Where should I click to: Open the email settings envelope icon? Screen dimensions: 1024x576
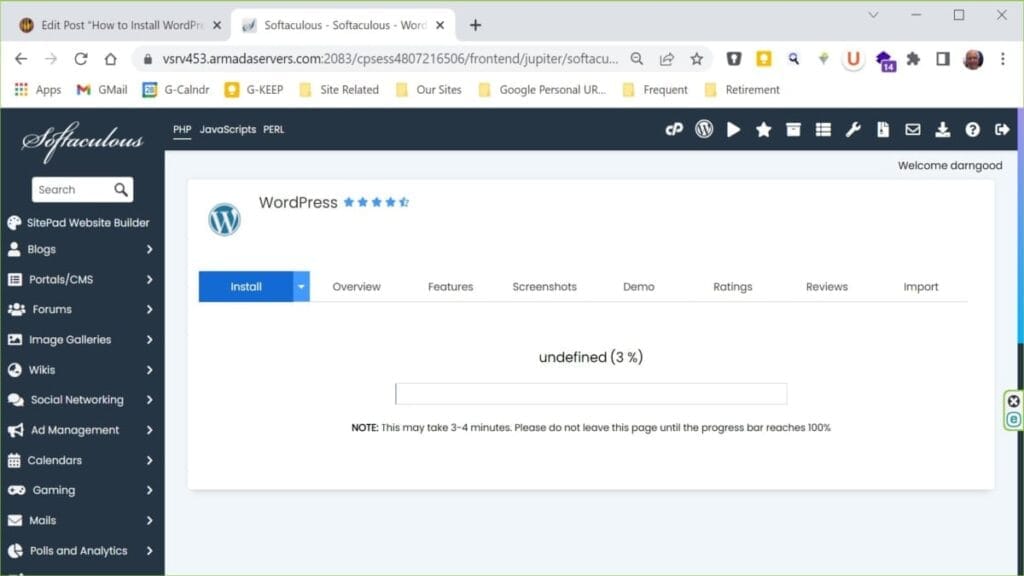point(913,129)
